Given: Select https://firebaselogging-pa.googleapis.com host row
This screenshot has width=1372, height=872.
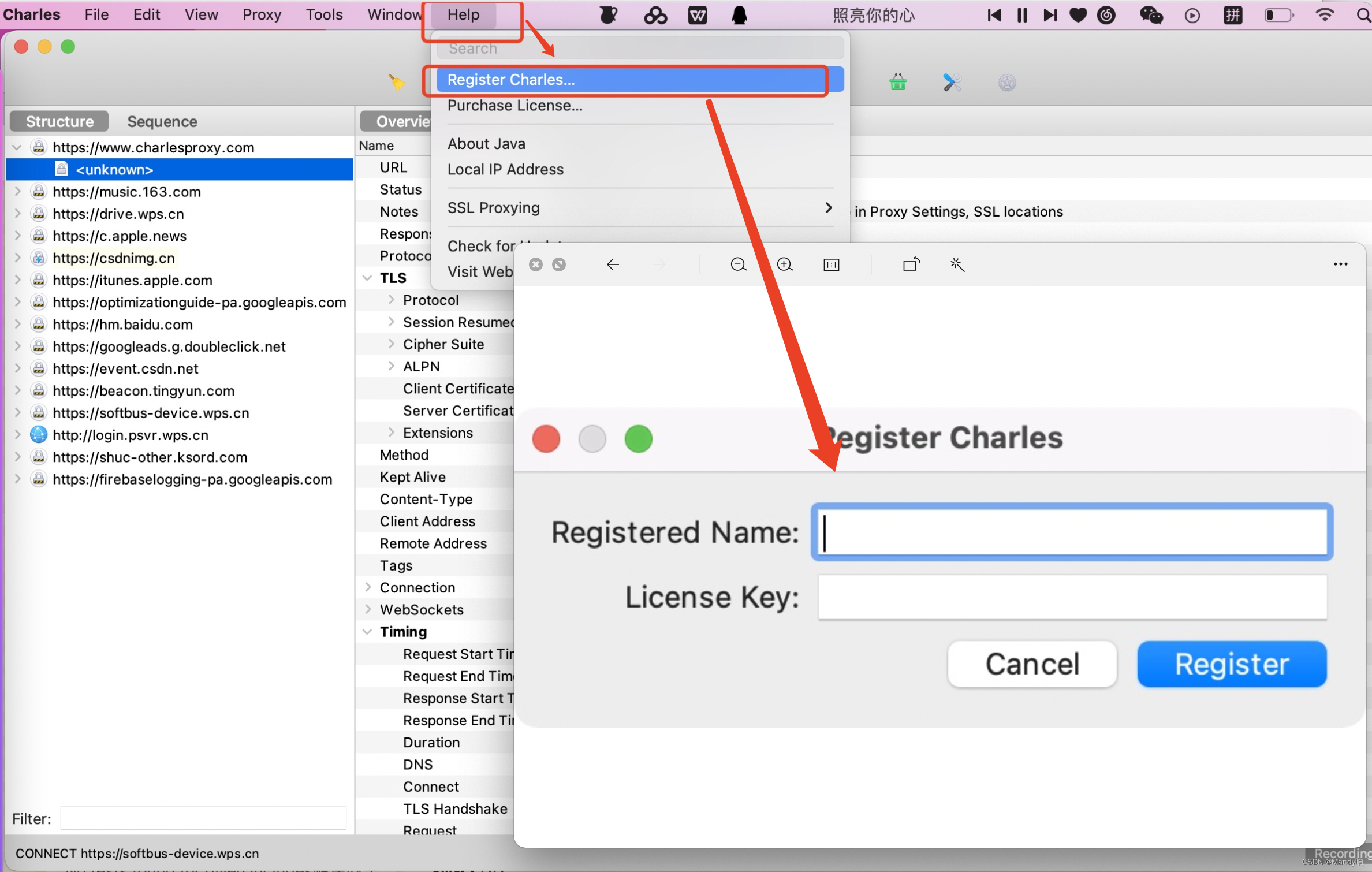Looking at the screenshot, I should [x=180, y=479].
